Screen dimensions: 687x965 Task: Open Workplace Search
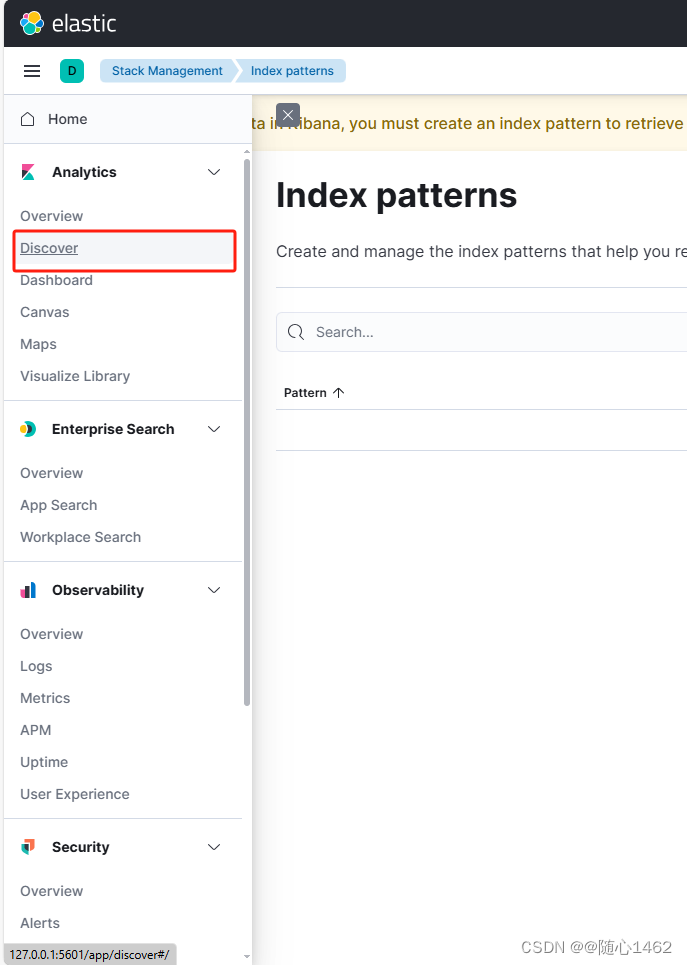pyautogui.click(x=81, y=537)
